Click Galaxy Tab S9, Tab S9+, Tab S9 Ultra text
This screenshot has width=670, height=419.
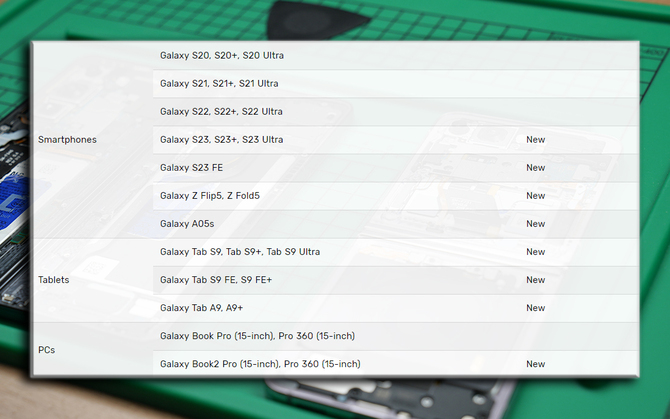[240, 252]
